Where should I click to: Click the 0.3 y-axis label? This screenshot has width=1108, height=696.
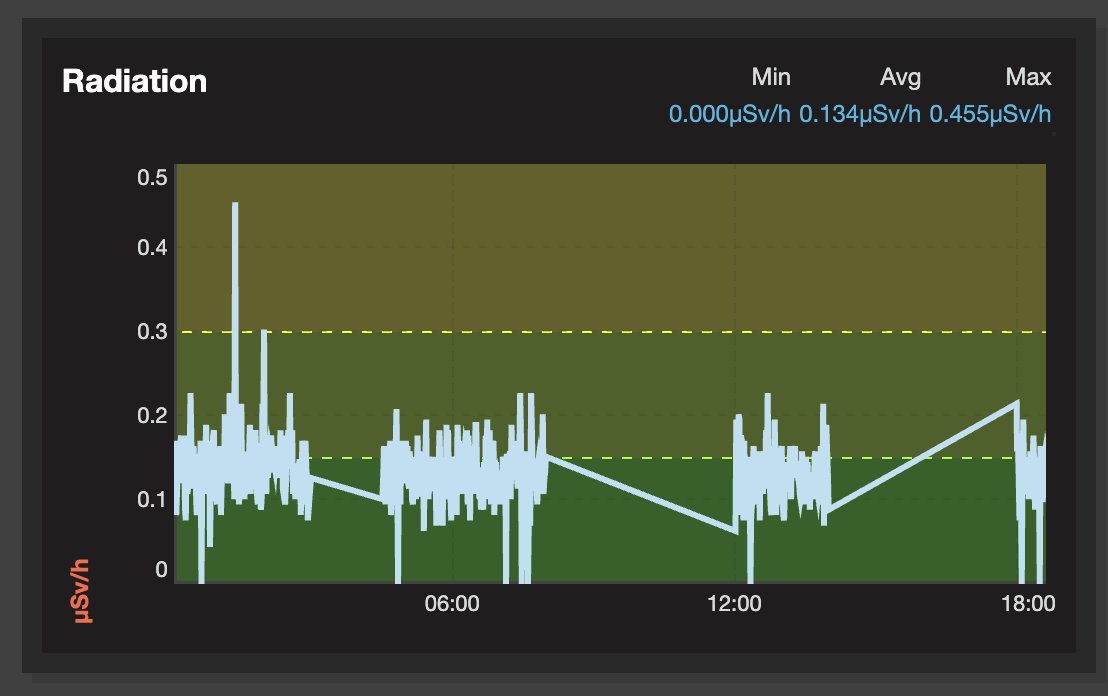click(x=152, y=331)
